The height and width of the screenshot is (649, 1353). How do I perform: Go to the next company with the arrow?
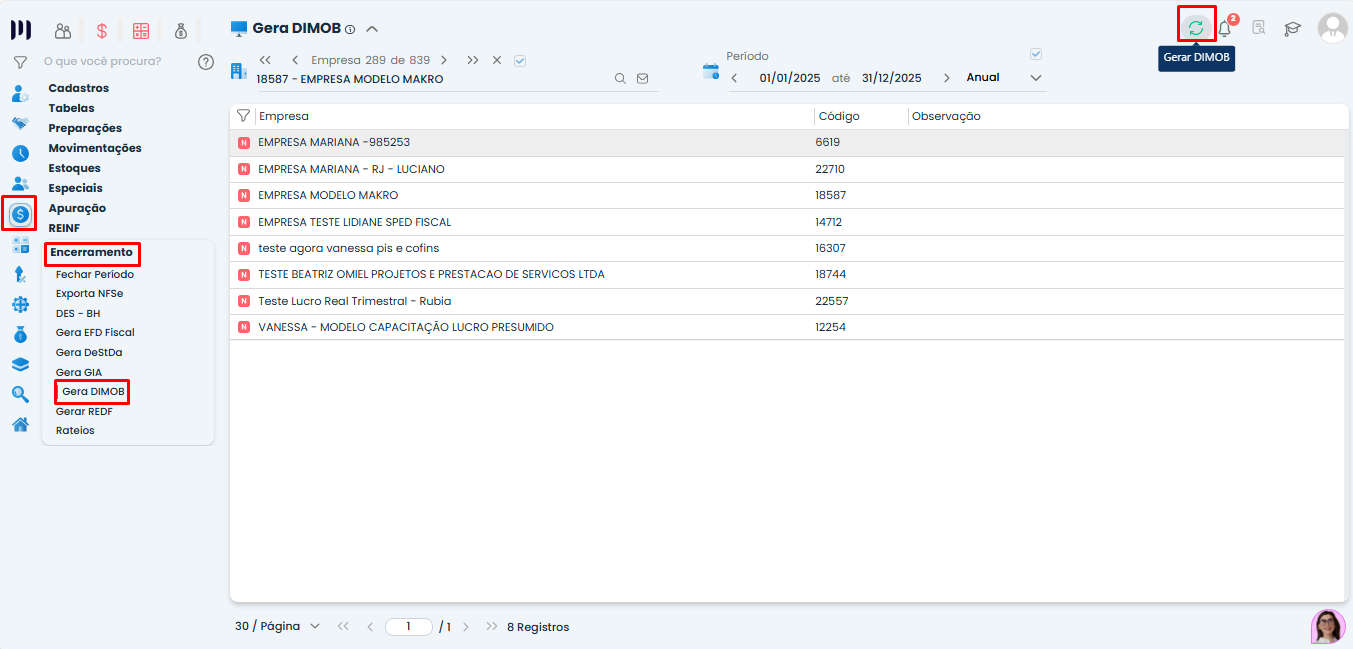pyautogui.click(x=444, y=60)
